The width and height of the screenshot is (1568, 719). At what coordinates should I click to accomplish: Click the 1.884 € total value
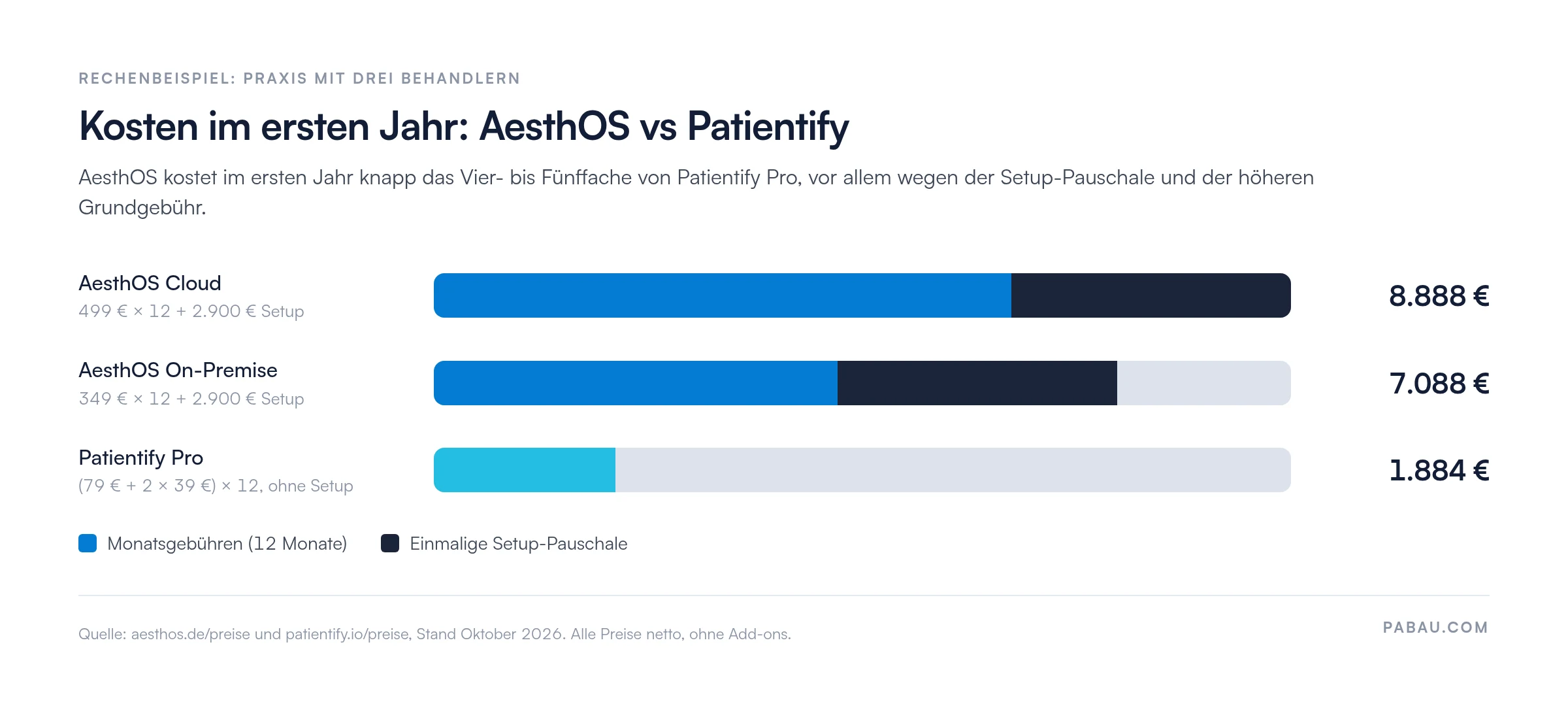pyautogui.click(x=1439, y=471)
